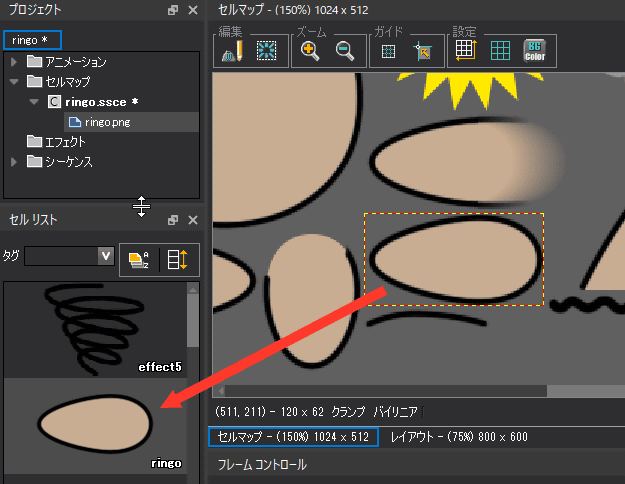Expand the アニメーション folder
Viewport: 625px width, 484px height.
[14, 62]
